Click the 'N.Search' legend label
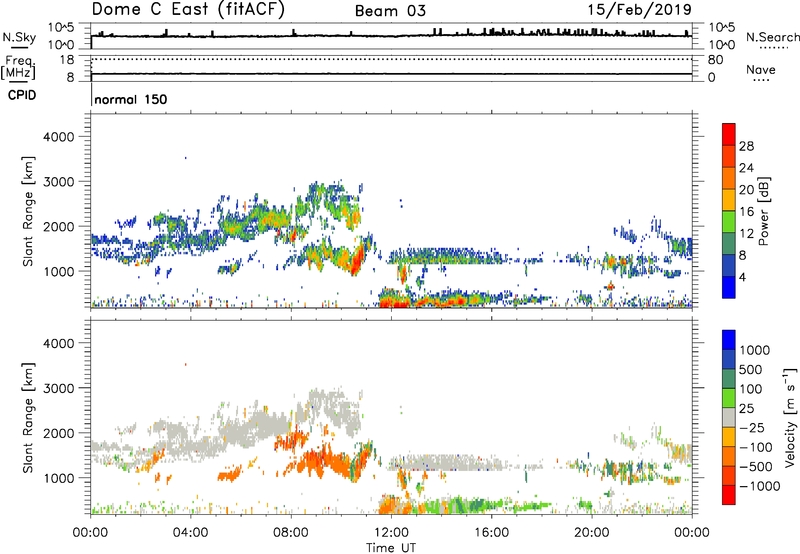 click(x=772, y=37)
